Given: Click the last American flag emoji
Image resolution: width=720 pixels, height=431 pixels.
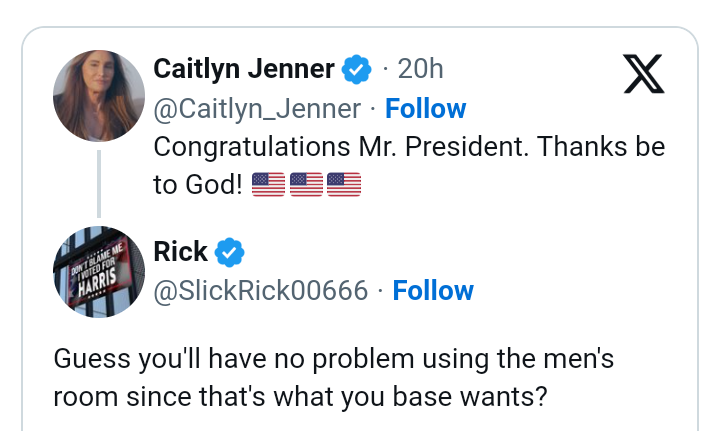Looking at the screenshot, I should (344, 185).
